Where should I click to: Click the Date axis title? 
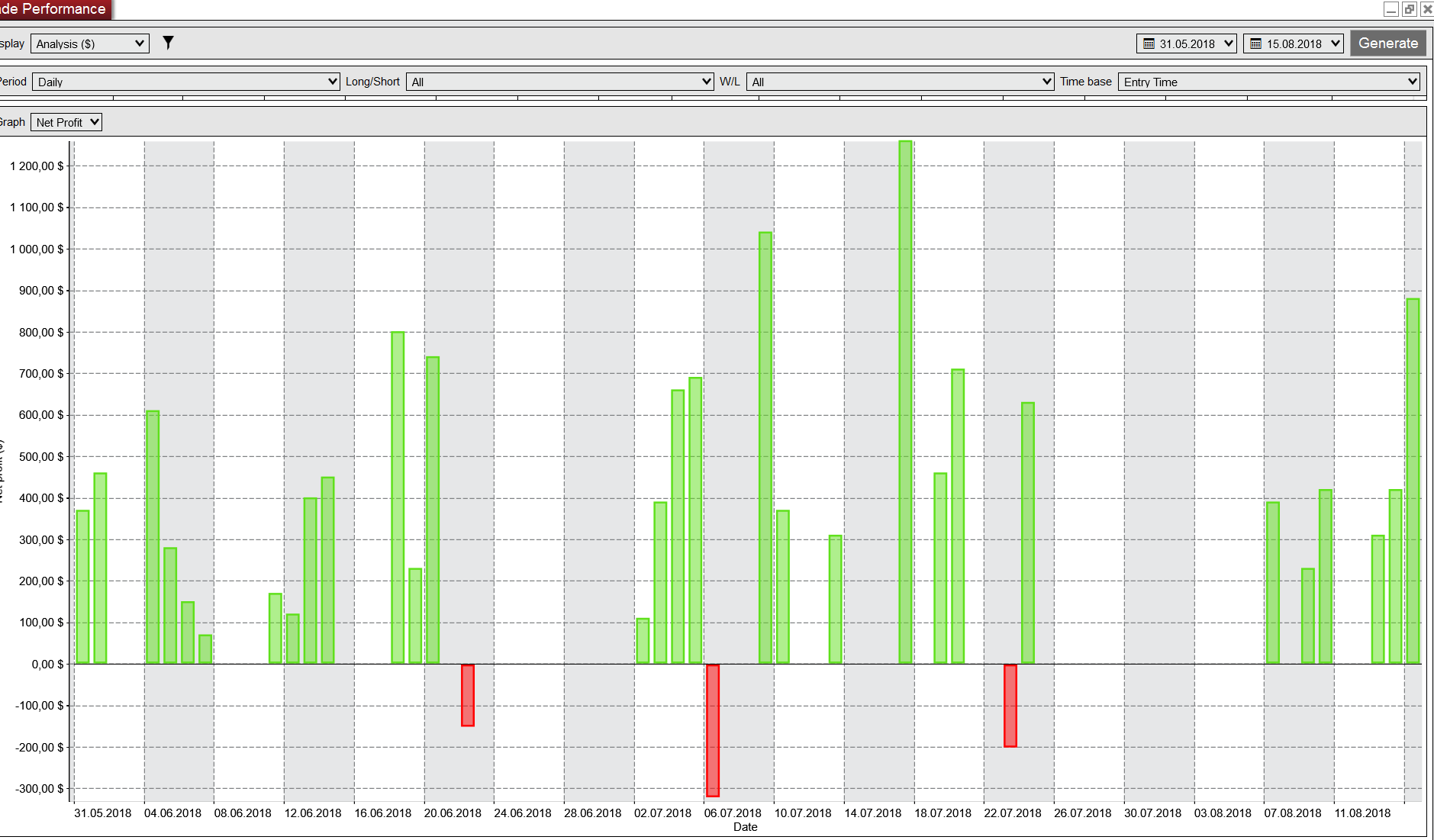click(746, 827)
